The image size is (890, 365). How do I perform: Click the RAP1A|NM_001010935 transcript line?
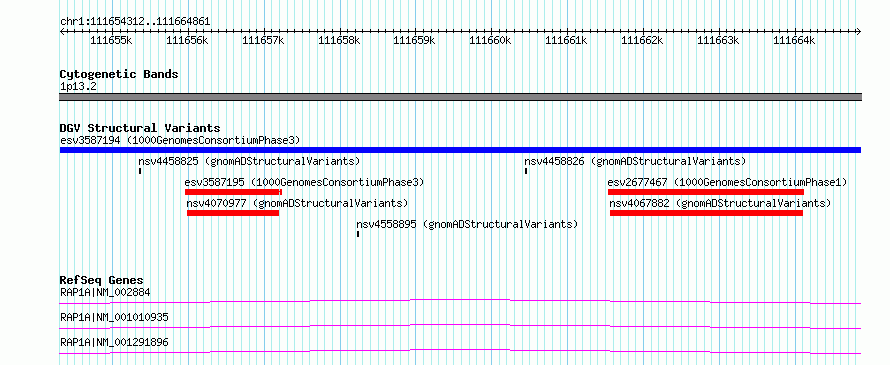pyautogui.click(x=460, y=326)
